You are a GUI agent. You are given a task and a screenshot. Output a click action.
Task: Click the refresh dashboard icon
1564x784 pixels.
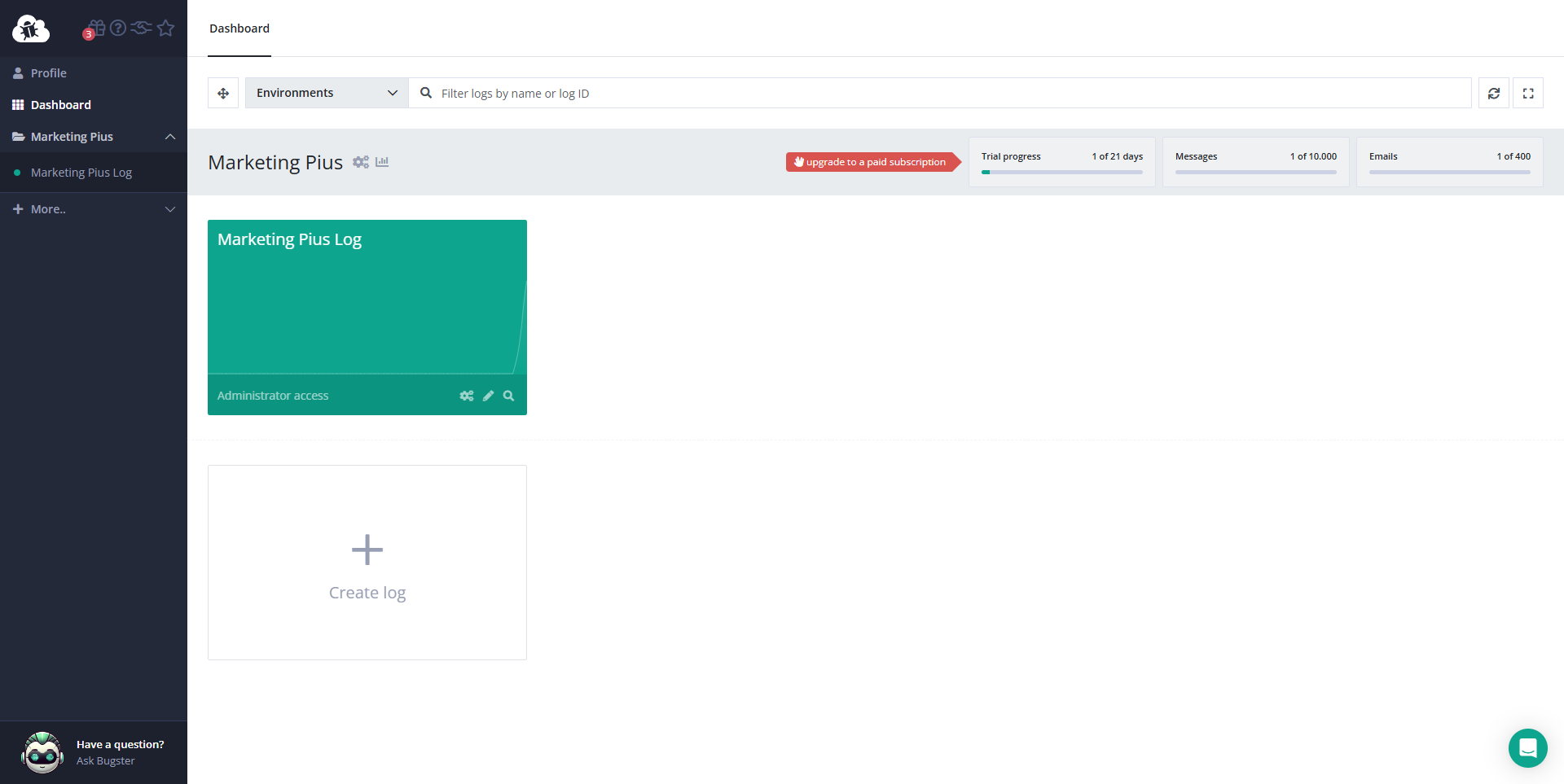[1493, 94]
